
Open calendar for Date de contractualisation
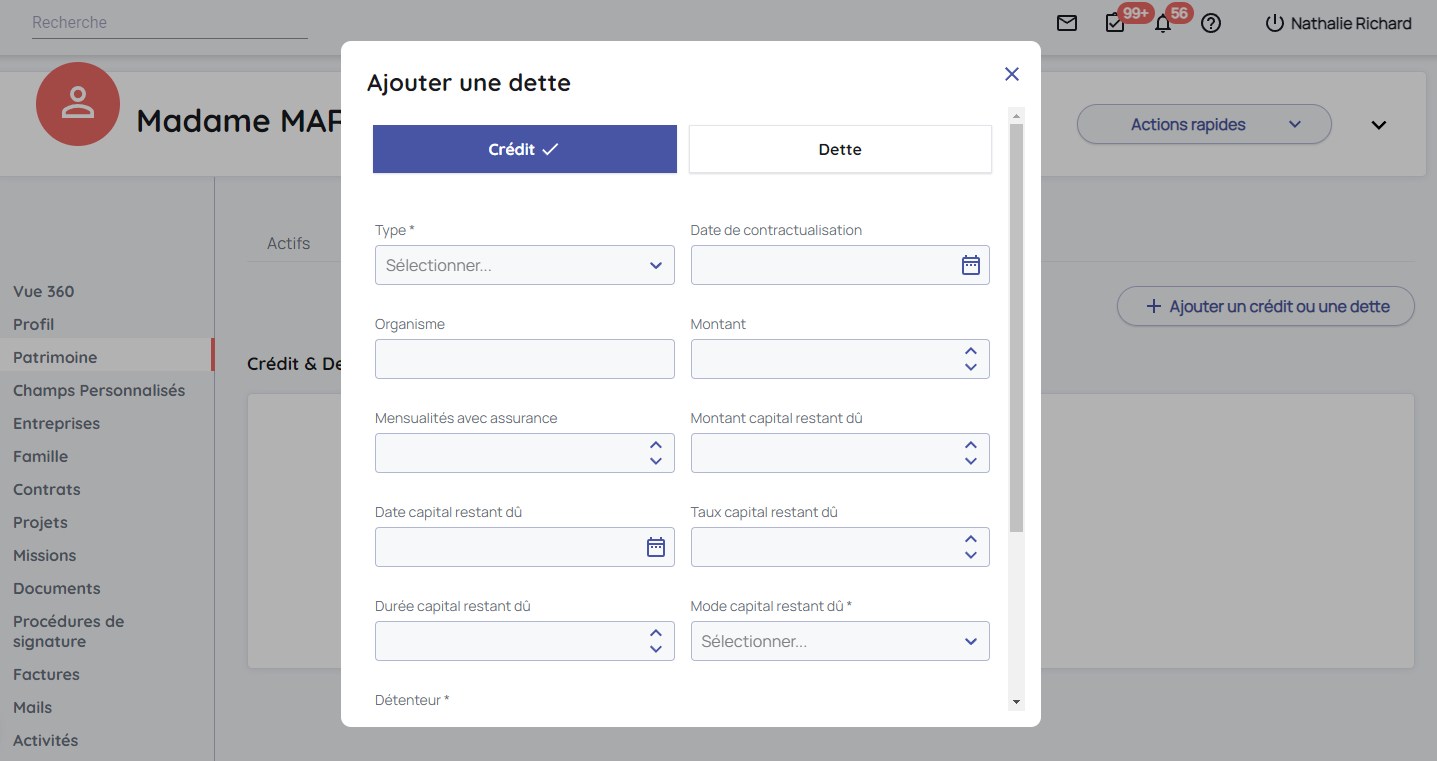tap(970, 265)
